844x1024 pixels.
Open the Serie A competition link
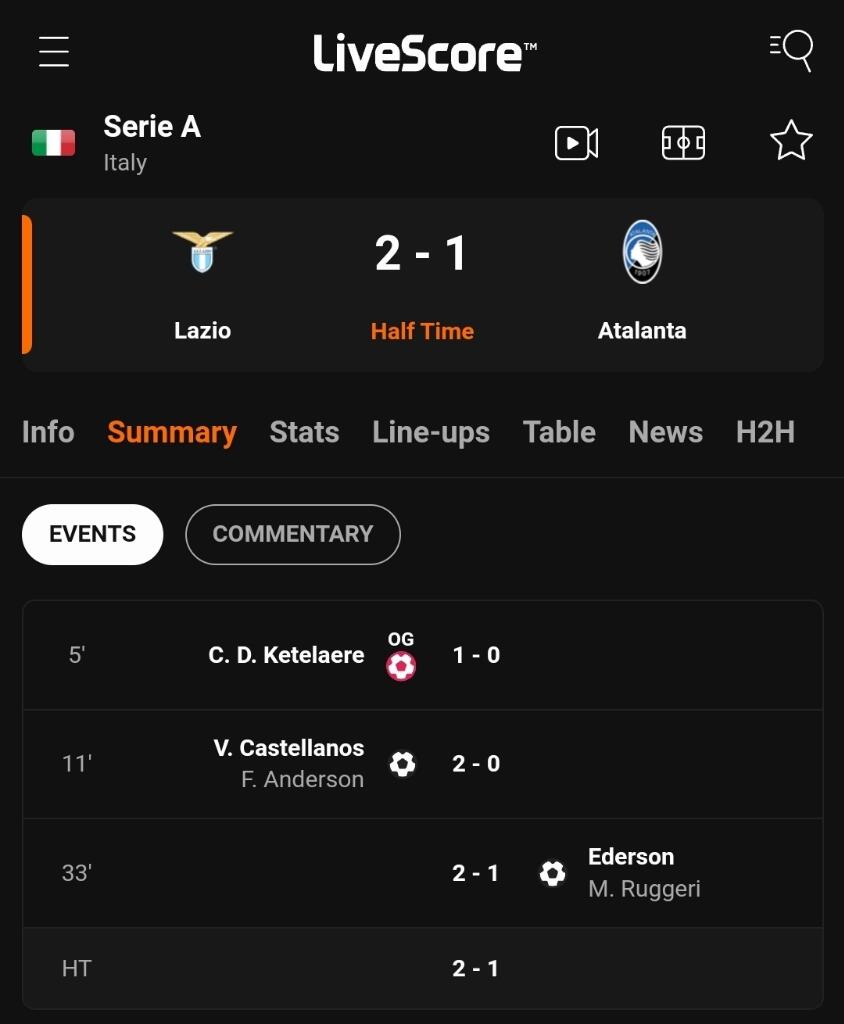pyautogui.click(x=152, y=127)
